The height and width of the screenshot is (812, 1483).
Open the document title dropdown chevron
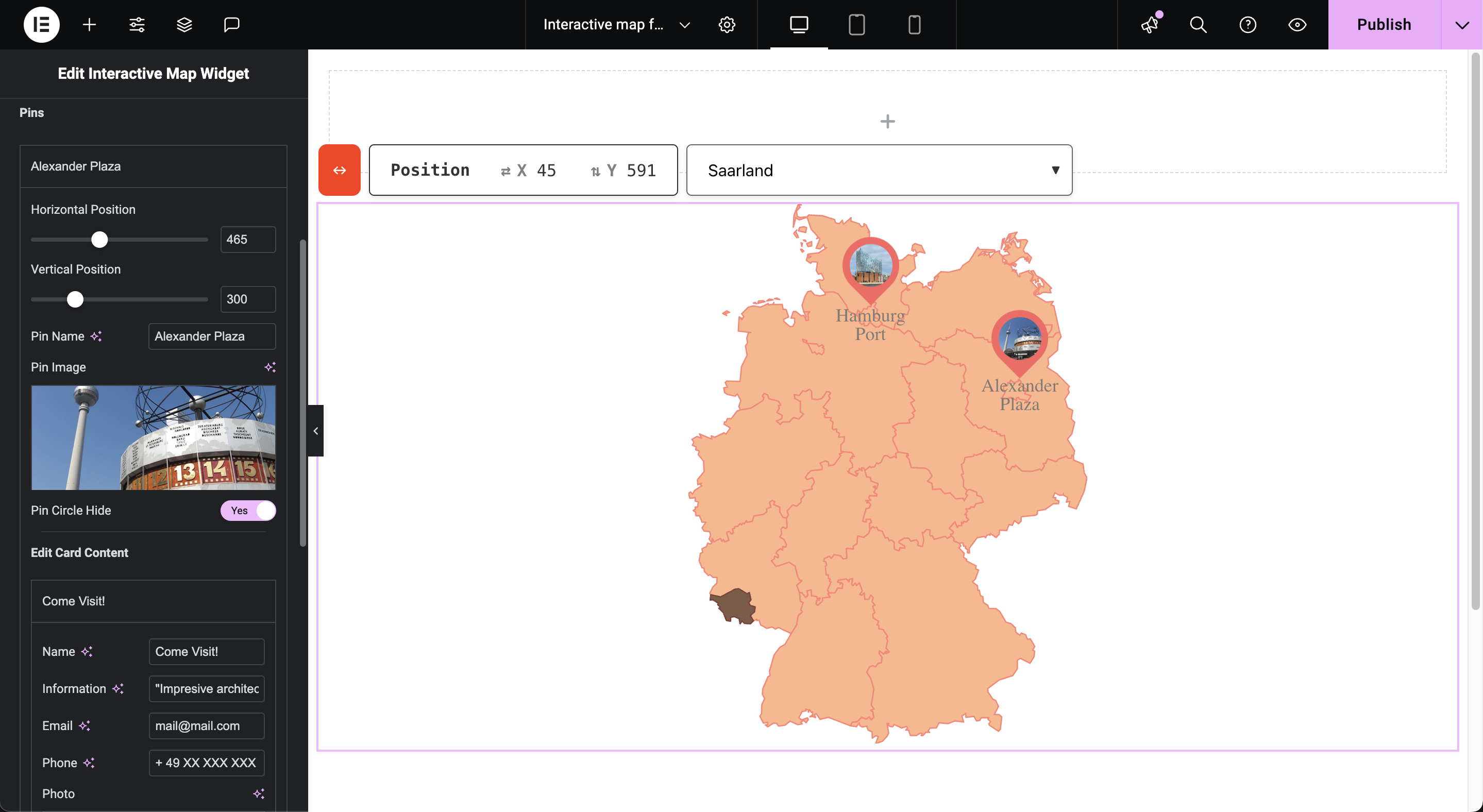tap(684, 25)
